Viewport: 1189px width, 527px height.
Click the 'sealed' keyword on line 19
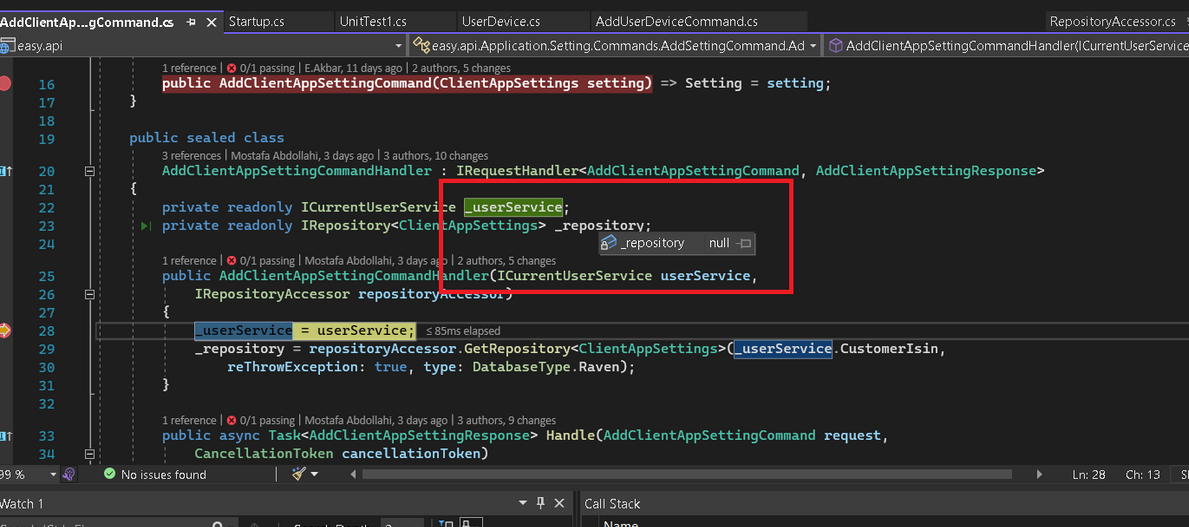tap(209, 138)
